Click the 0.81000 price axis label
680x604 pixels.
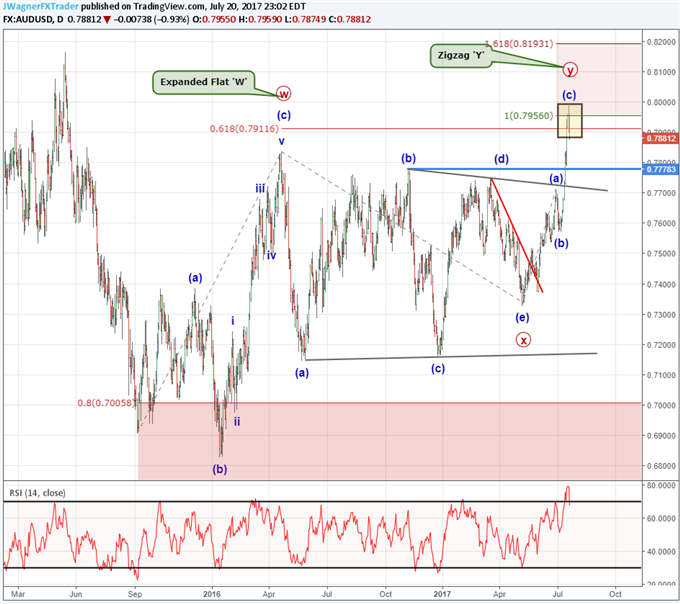tap(661, 72)
